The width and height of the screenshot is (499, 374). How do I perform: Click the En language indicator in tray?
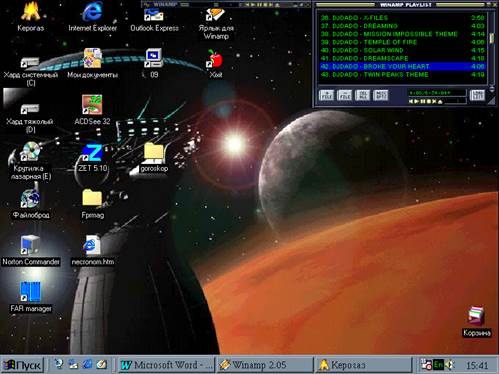pos(438,365)
